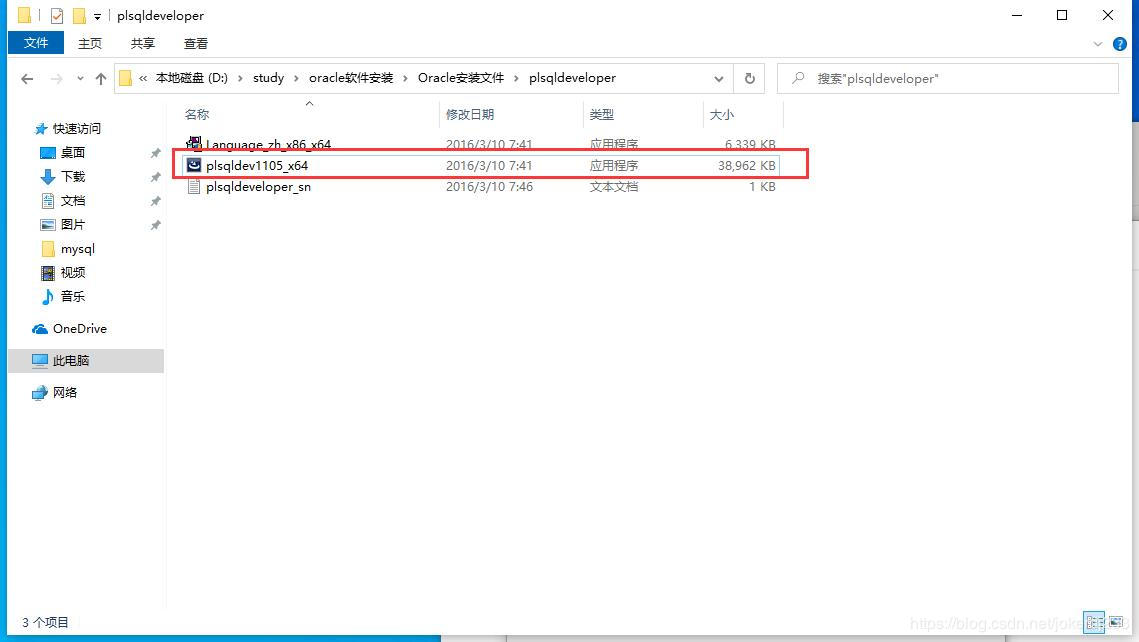The image size is (1139, 642).
Task: Open 桌面 in the navigation pane
Action: pyautogui.click(x=73, y=153)
